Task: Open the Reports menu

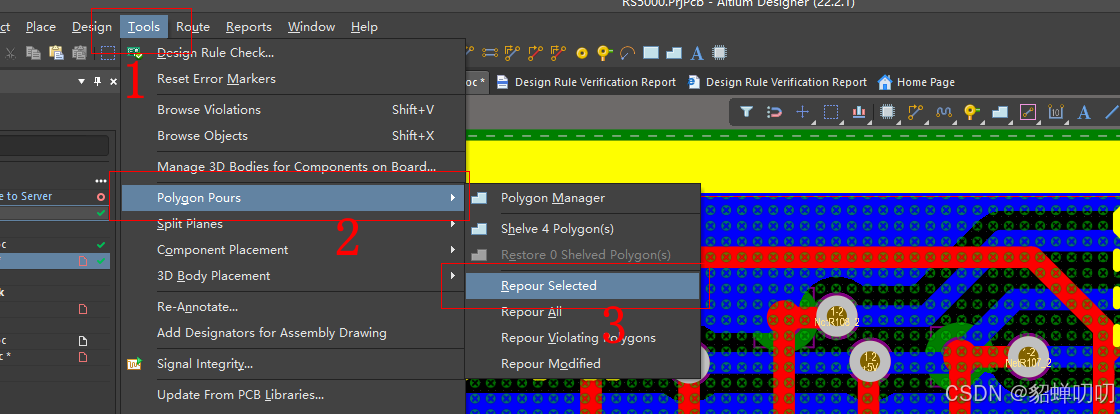Action: pyautogui.click(x=249, y=26)
